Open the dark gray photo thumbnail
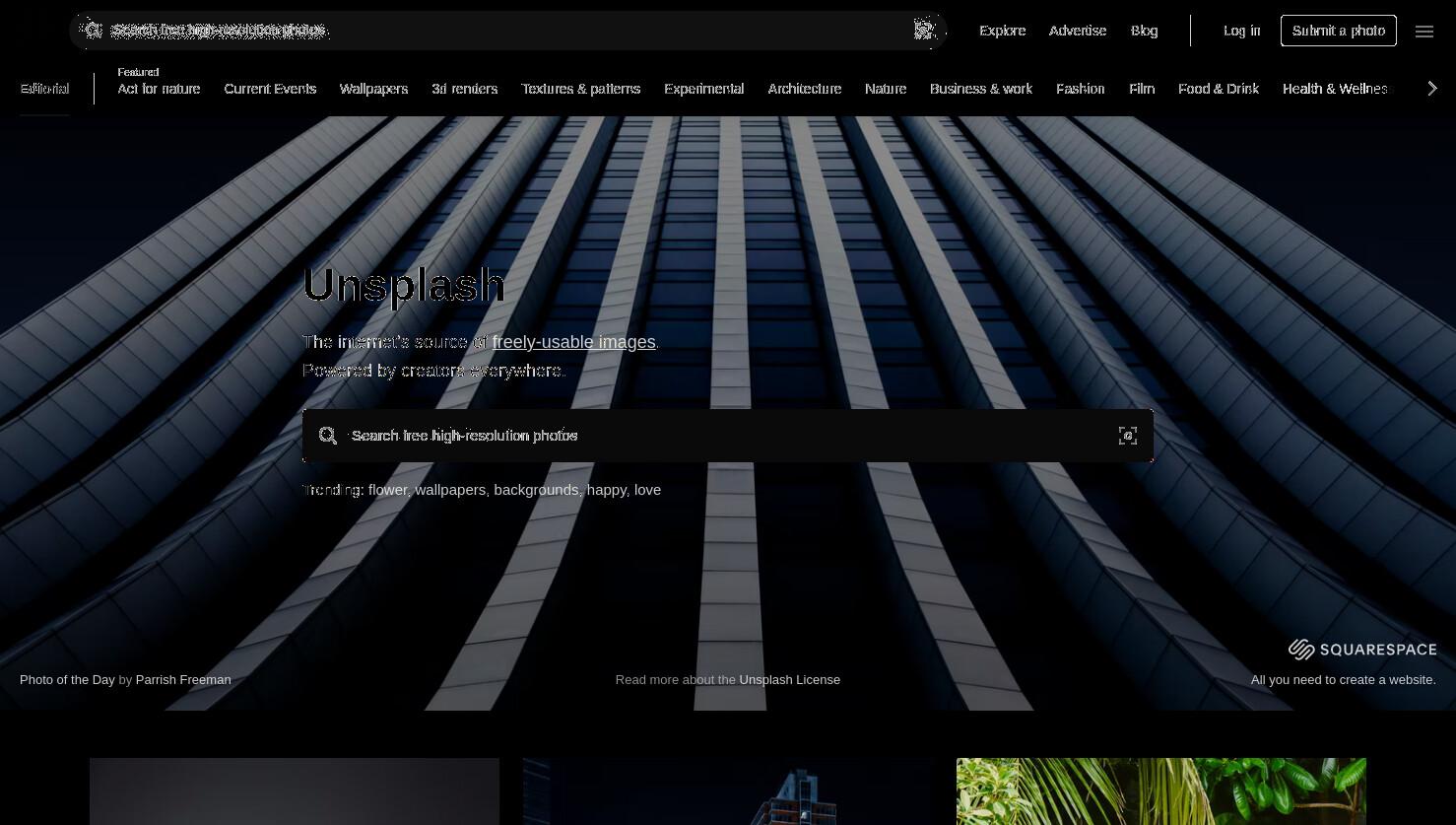 (295, 791)
